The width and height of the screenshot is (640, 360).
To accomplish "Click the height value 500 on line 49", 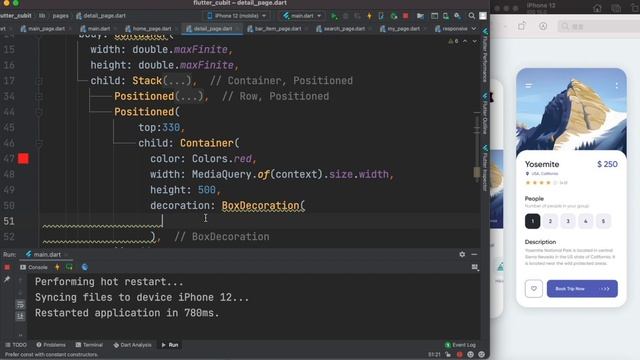I will [207, 190].
